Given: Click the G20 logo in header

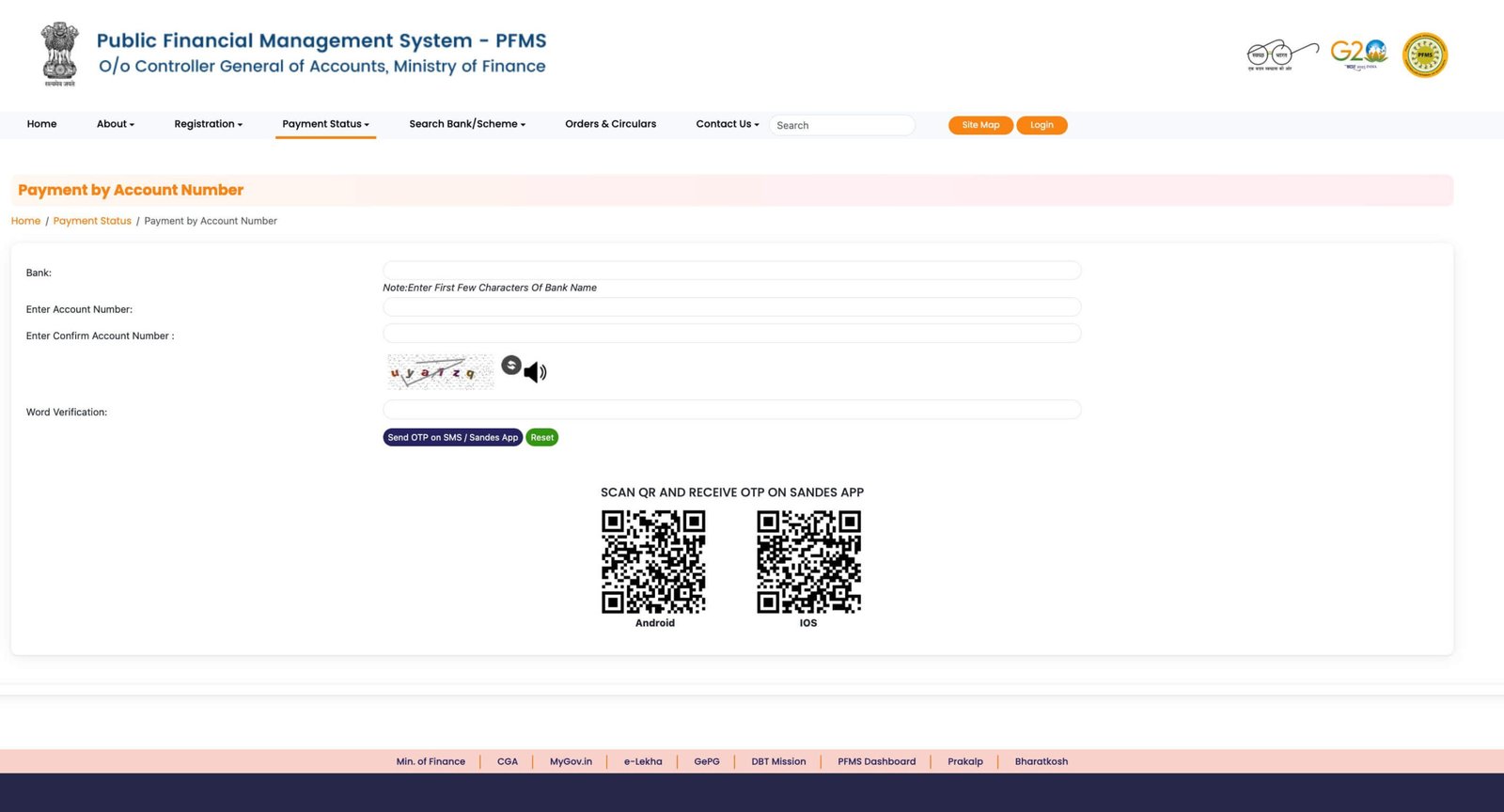Looking at the screenshot, I should (1358, 55).
